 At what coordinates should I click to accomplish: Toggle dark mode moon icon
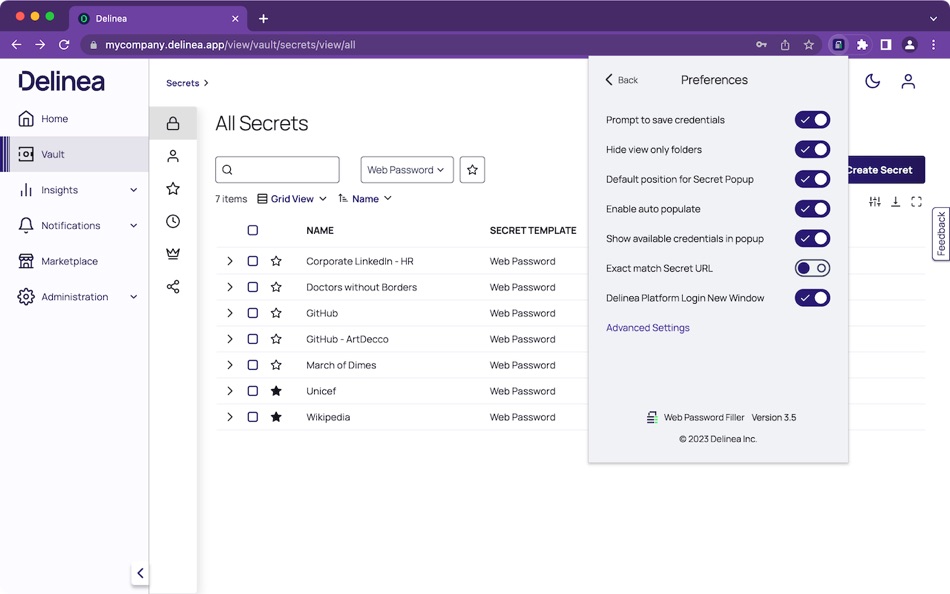click(872, 81)
